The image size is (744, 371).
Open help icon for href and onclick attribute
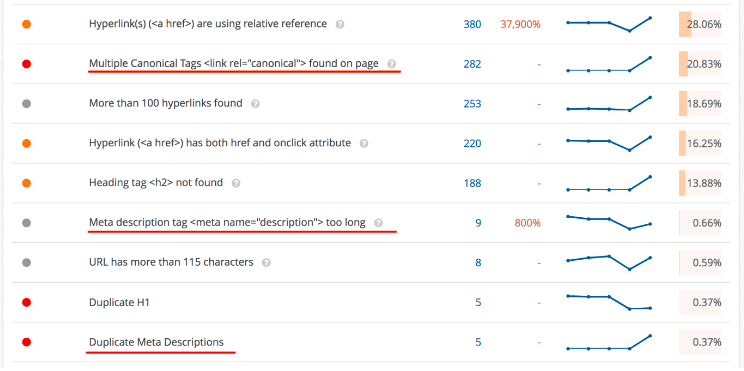(x=364, y=143)
